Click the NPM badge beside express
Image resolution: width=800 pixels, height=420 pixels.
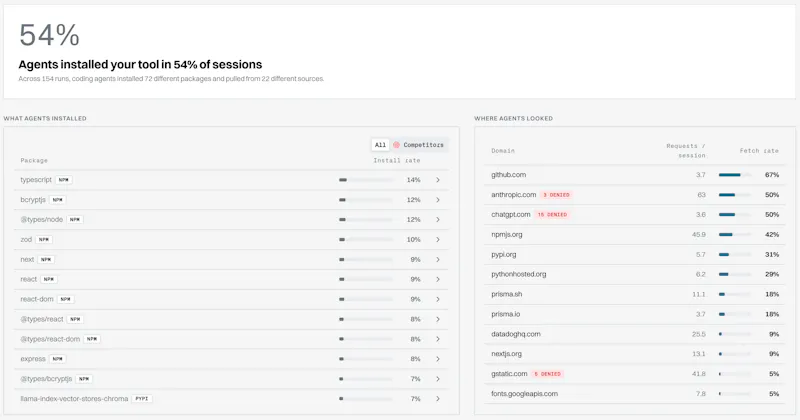[x=58, y=359]
